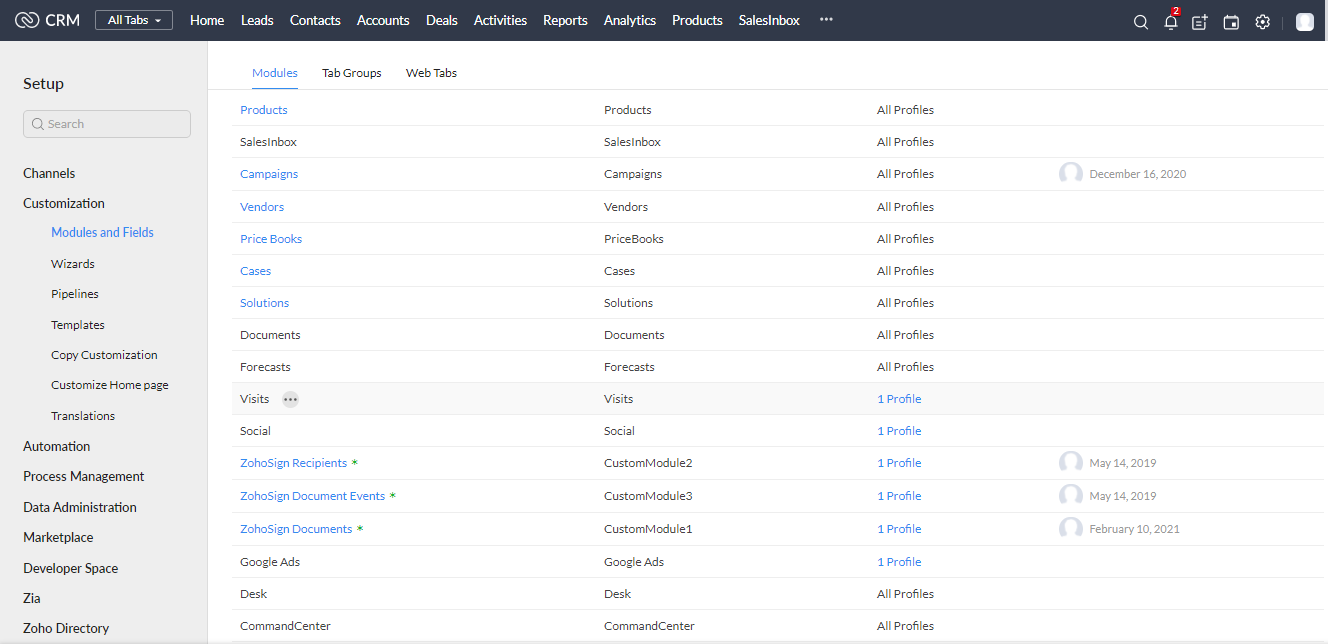Open the notifications bell
1328x644 pixels.
[1170, 22]
